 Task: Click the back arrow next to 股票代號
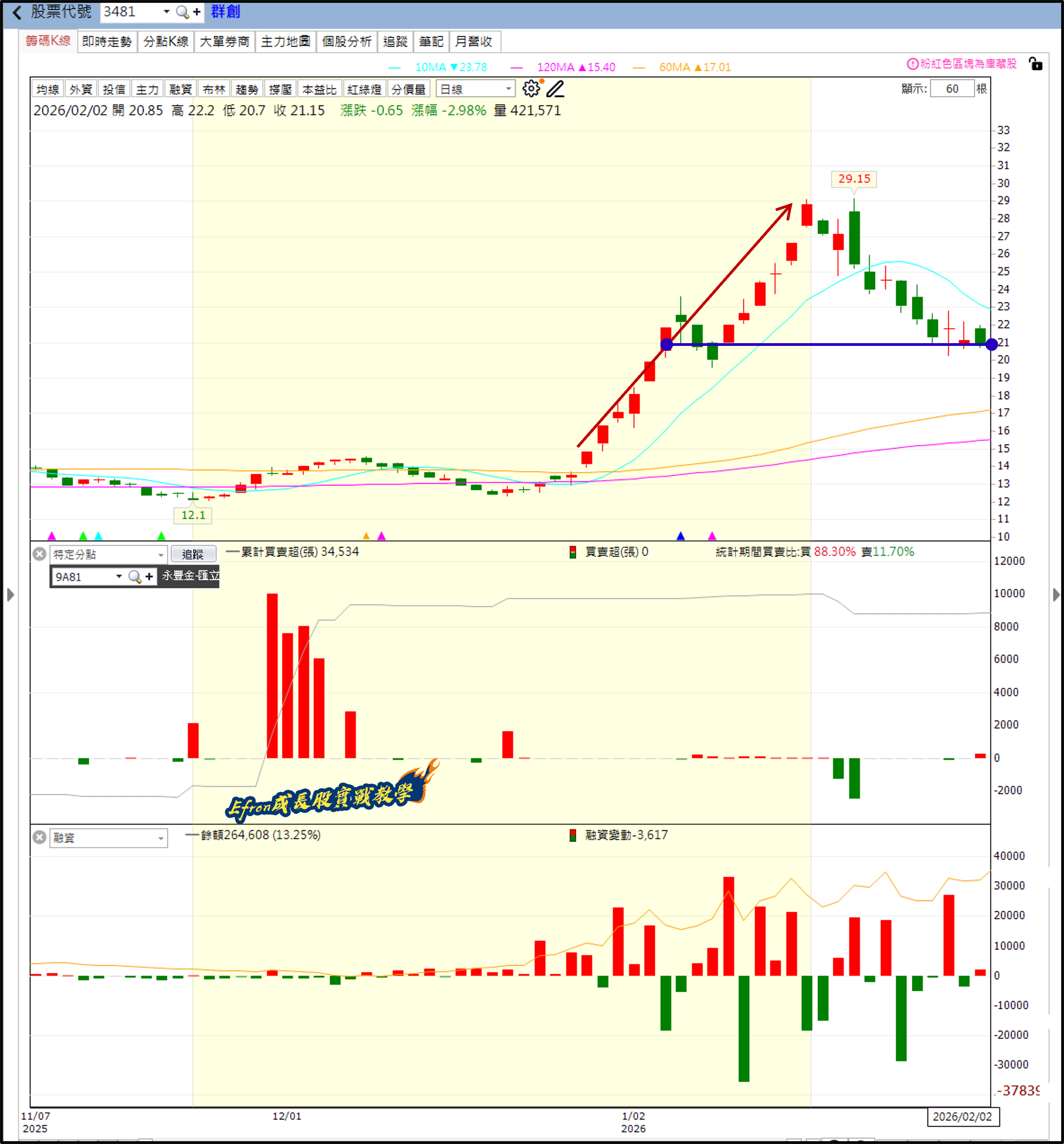pyautogui.click(x=17, y=12)
